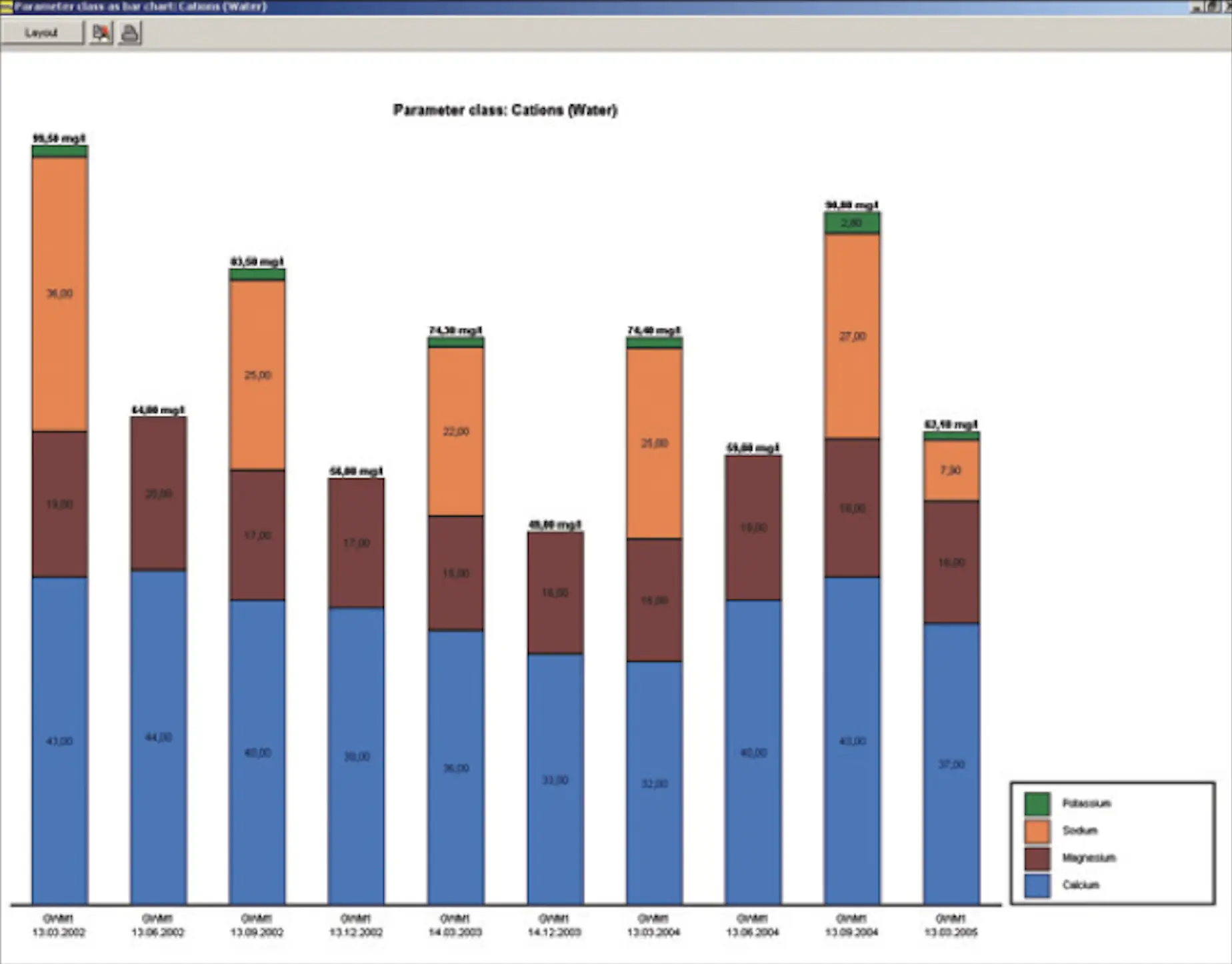Screen dimensions: 1232x964
Task: Select the Potassium segment of the 13.09.2004 bar
Action: [x=852, y=223]
